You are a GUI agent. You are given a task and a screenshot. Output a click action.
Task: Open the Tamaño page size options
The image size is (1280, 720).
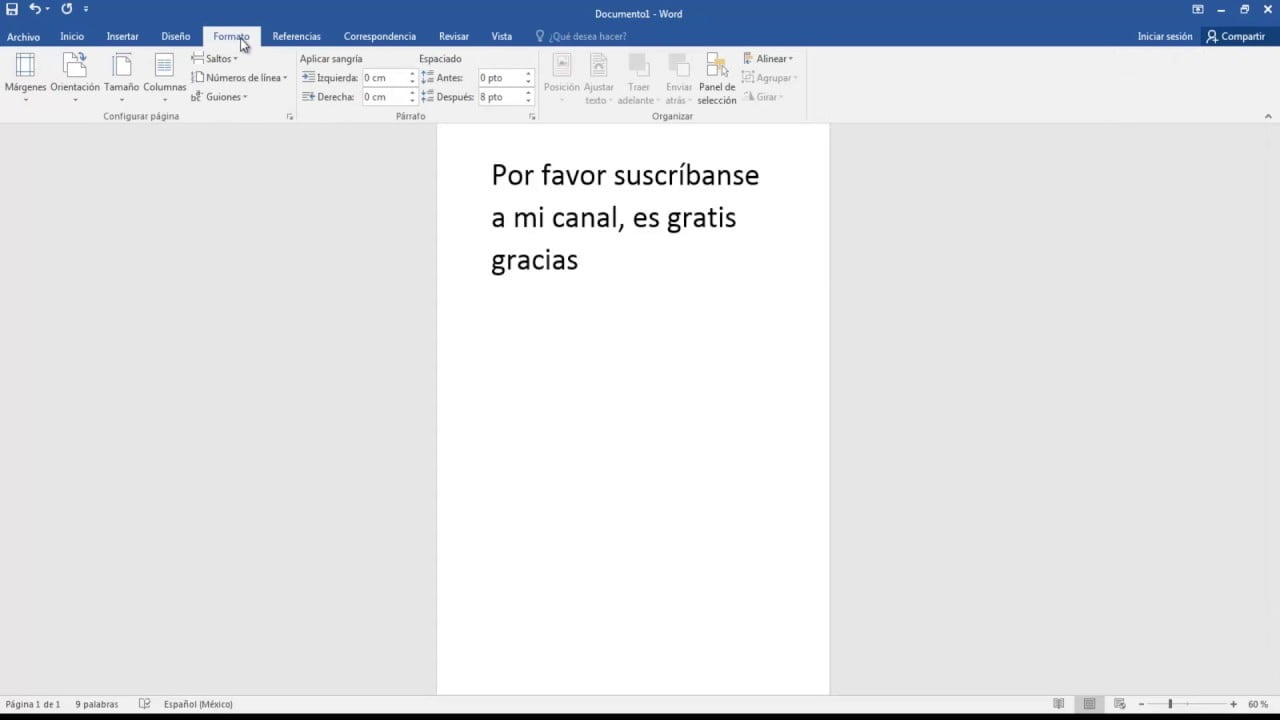(121, 77)
